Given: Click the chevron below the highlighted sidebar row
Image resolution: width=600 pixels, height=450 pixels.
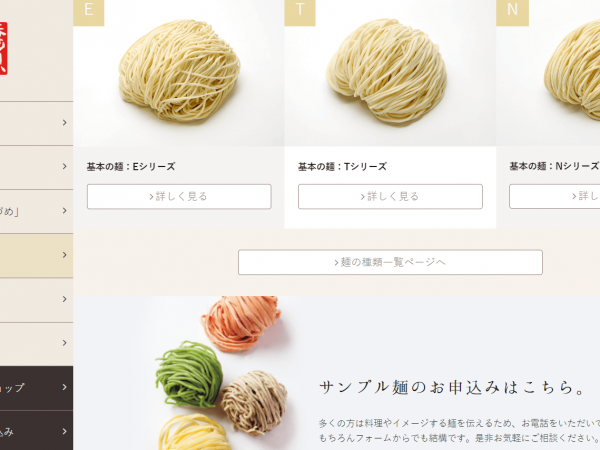Looking at the screenshot, I should coord(65,299).
